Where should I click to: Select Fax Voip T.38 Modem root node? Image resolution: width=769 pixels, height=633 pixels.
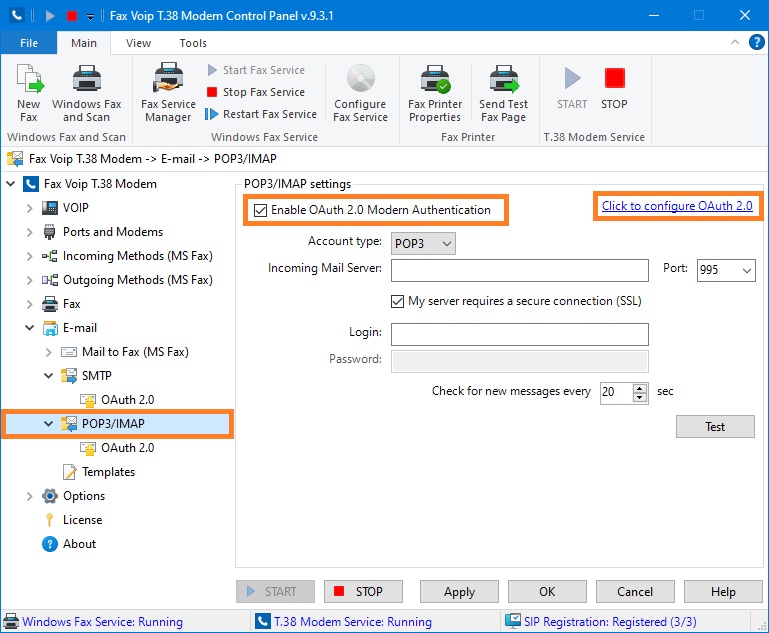[x=100, y=184]
